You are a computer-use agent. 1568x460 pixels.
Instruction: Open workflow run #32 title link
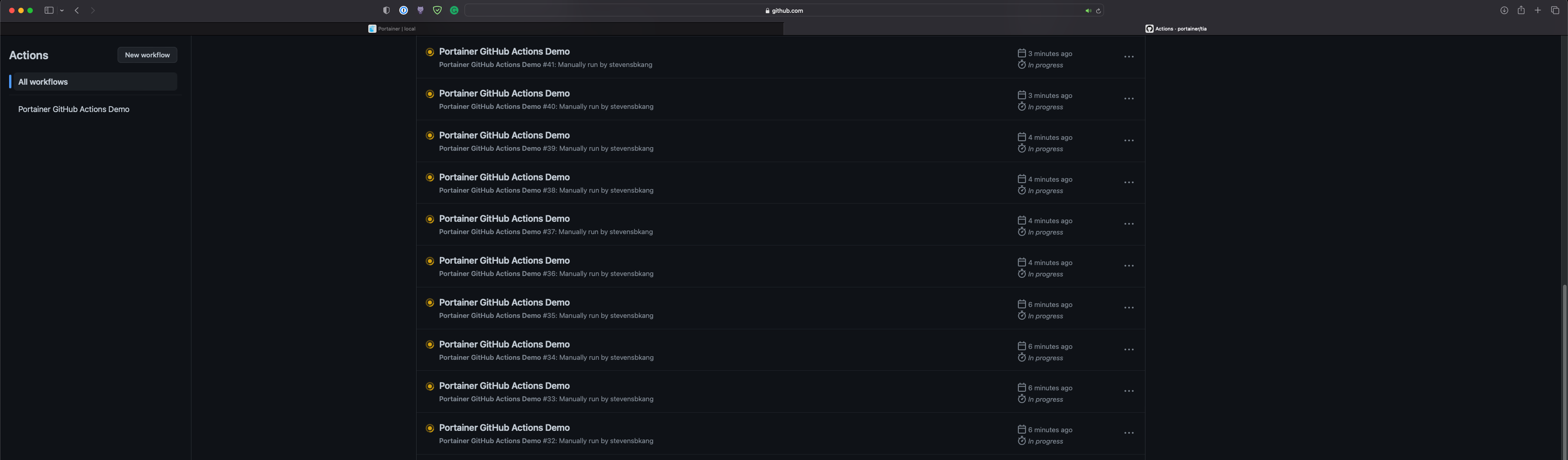[504, 428]
